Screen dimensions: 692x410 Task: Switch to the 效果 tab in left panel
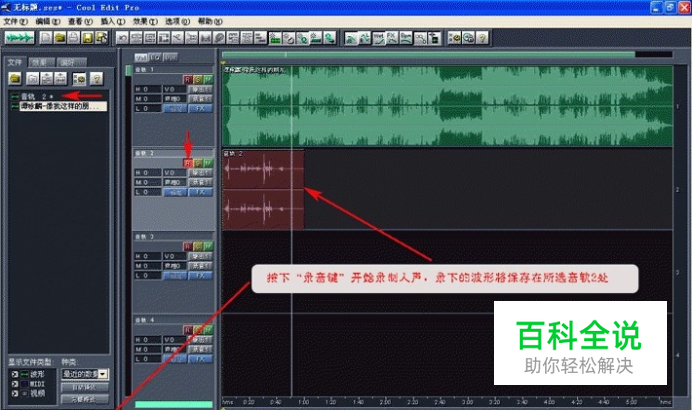coord(41,62)
